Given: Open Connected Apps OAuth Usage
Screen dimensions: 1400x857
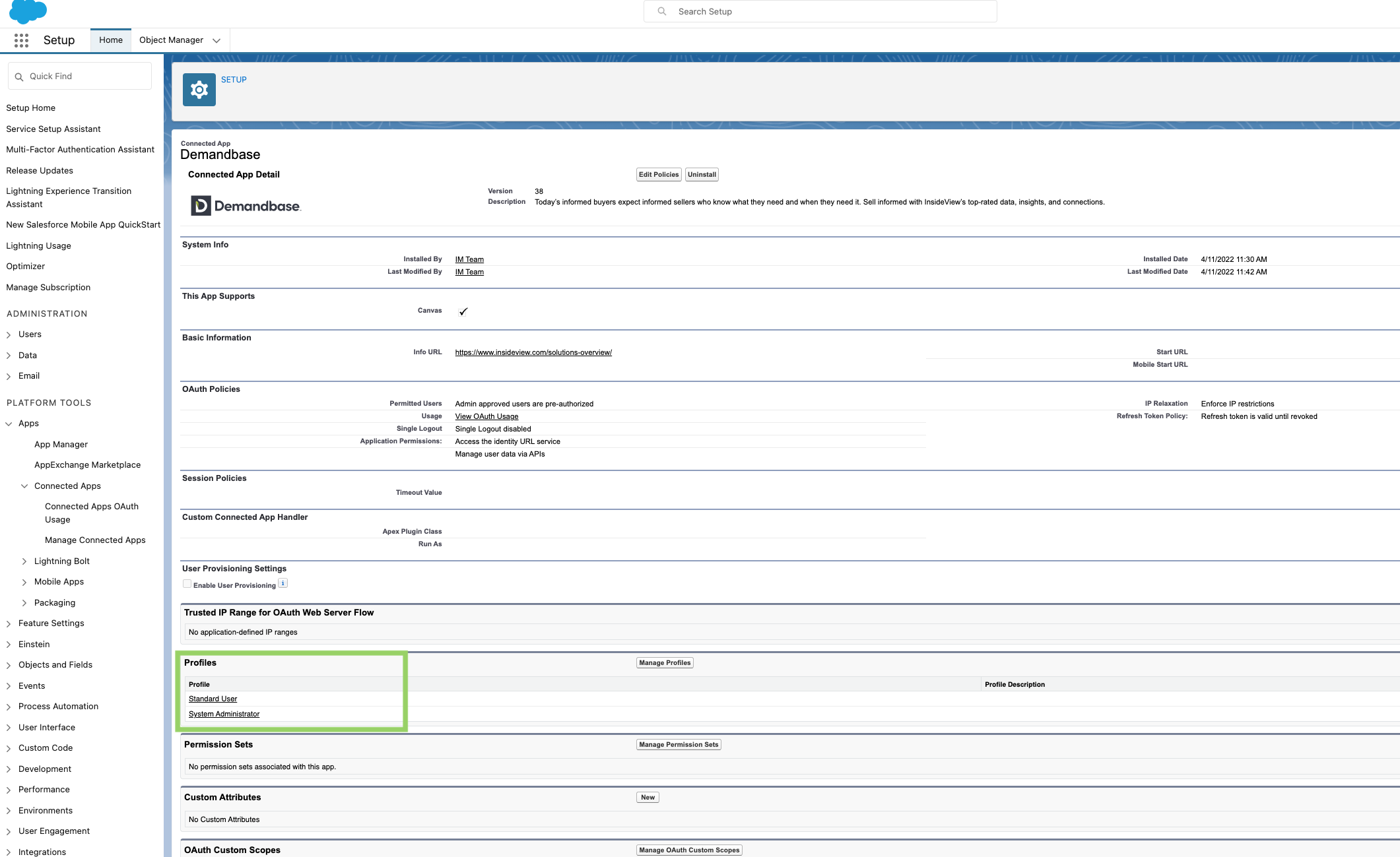Looking at the screenshot, I should coord(92,513).
